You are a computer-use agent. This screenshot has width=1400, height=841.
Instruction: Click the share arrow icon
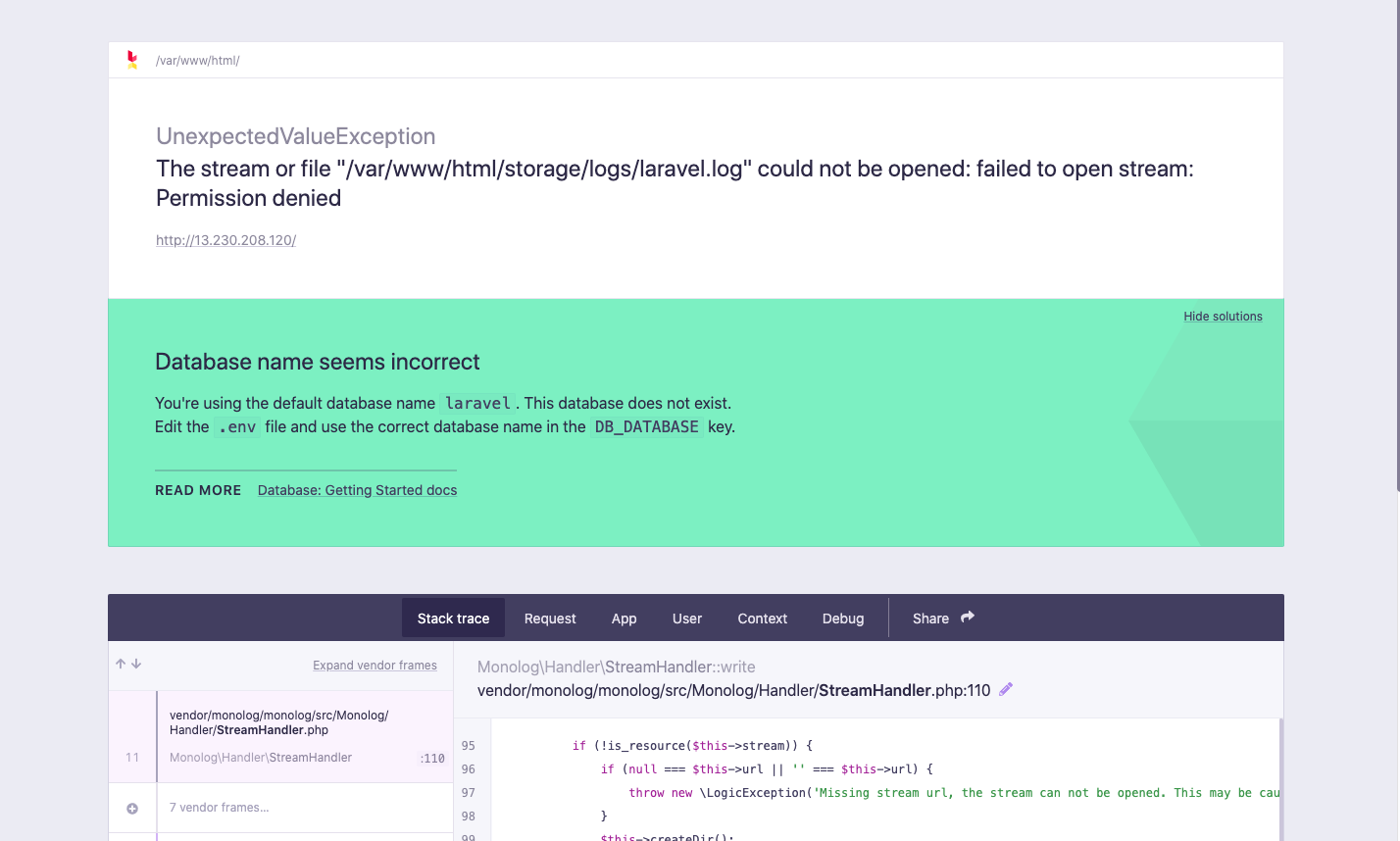point(968,618)
